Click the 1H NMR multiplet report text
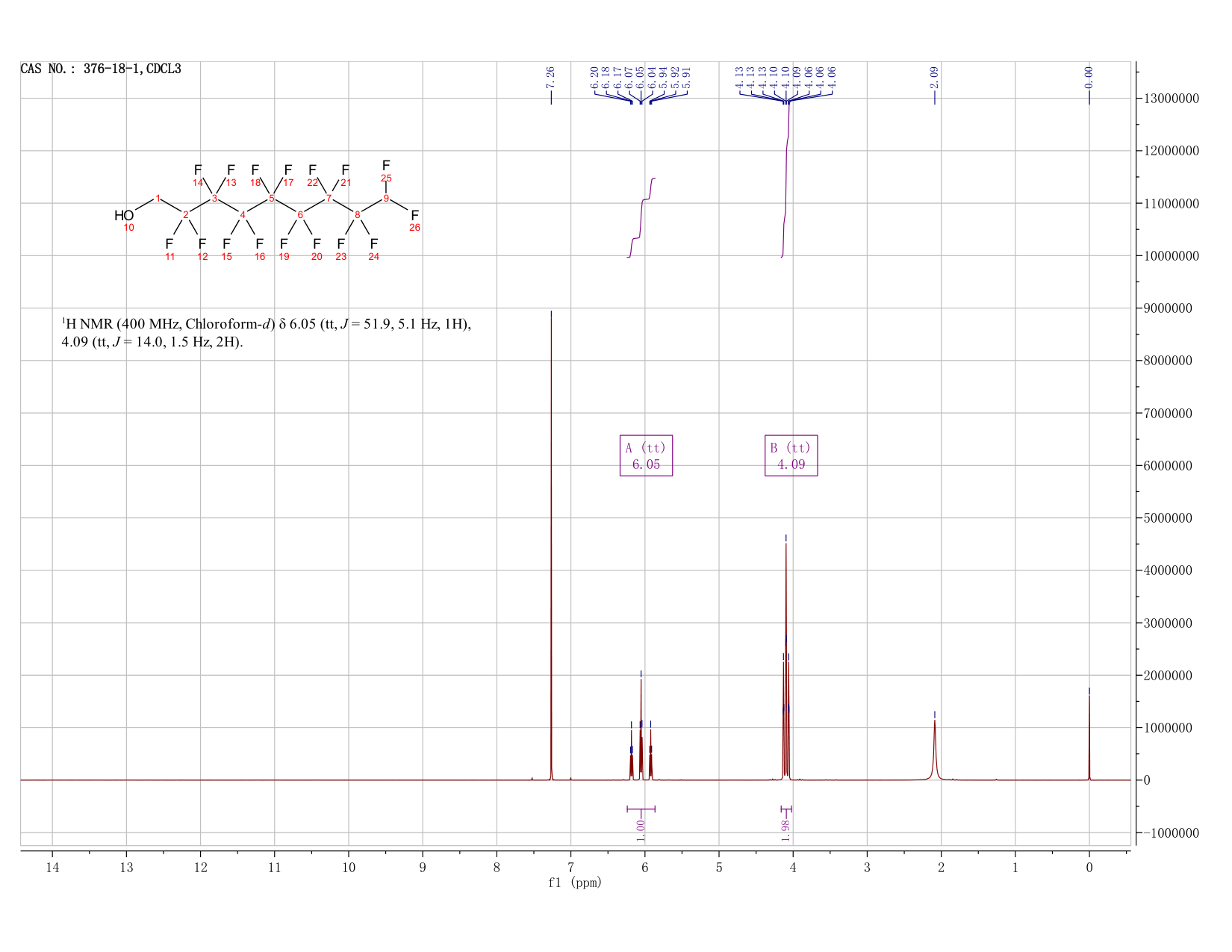 point(267,333)
